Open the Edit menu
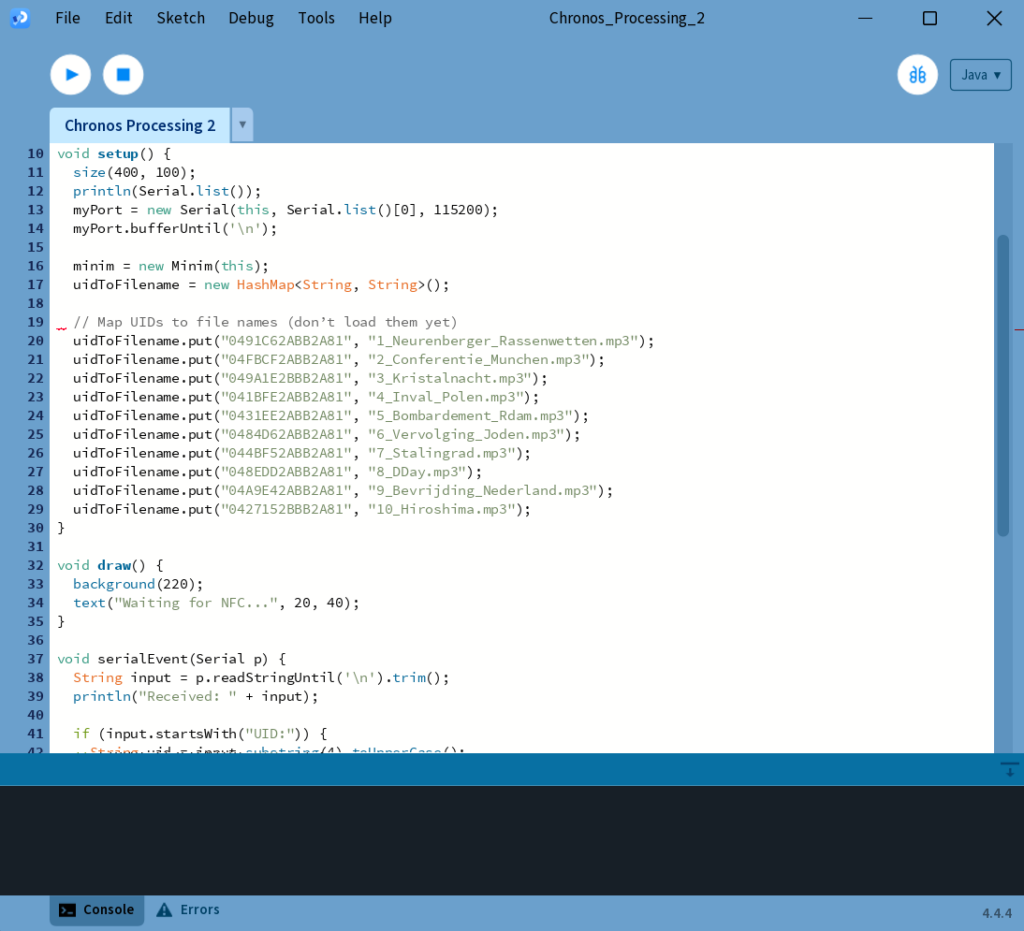Screen dimensions: 1024x931 click(118, 18)
